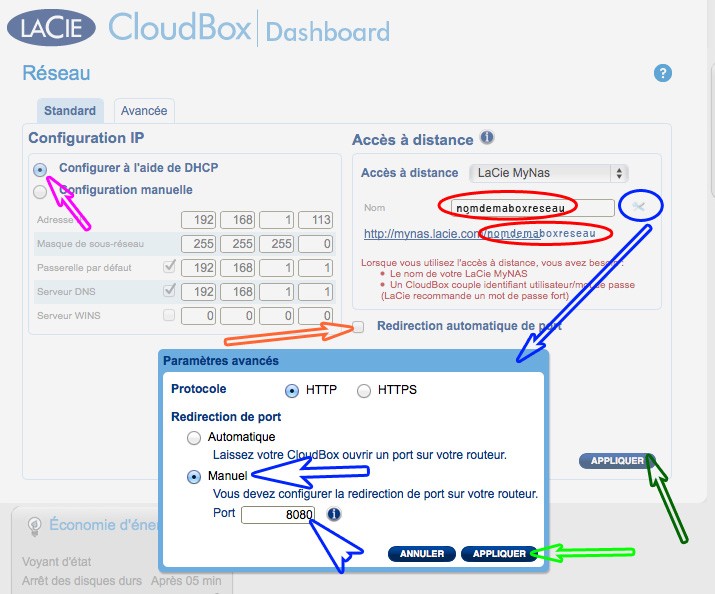Click last Passerelle par défaut octet field

316,268
